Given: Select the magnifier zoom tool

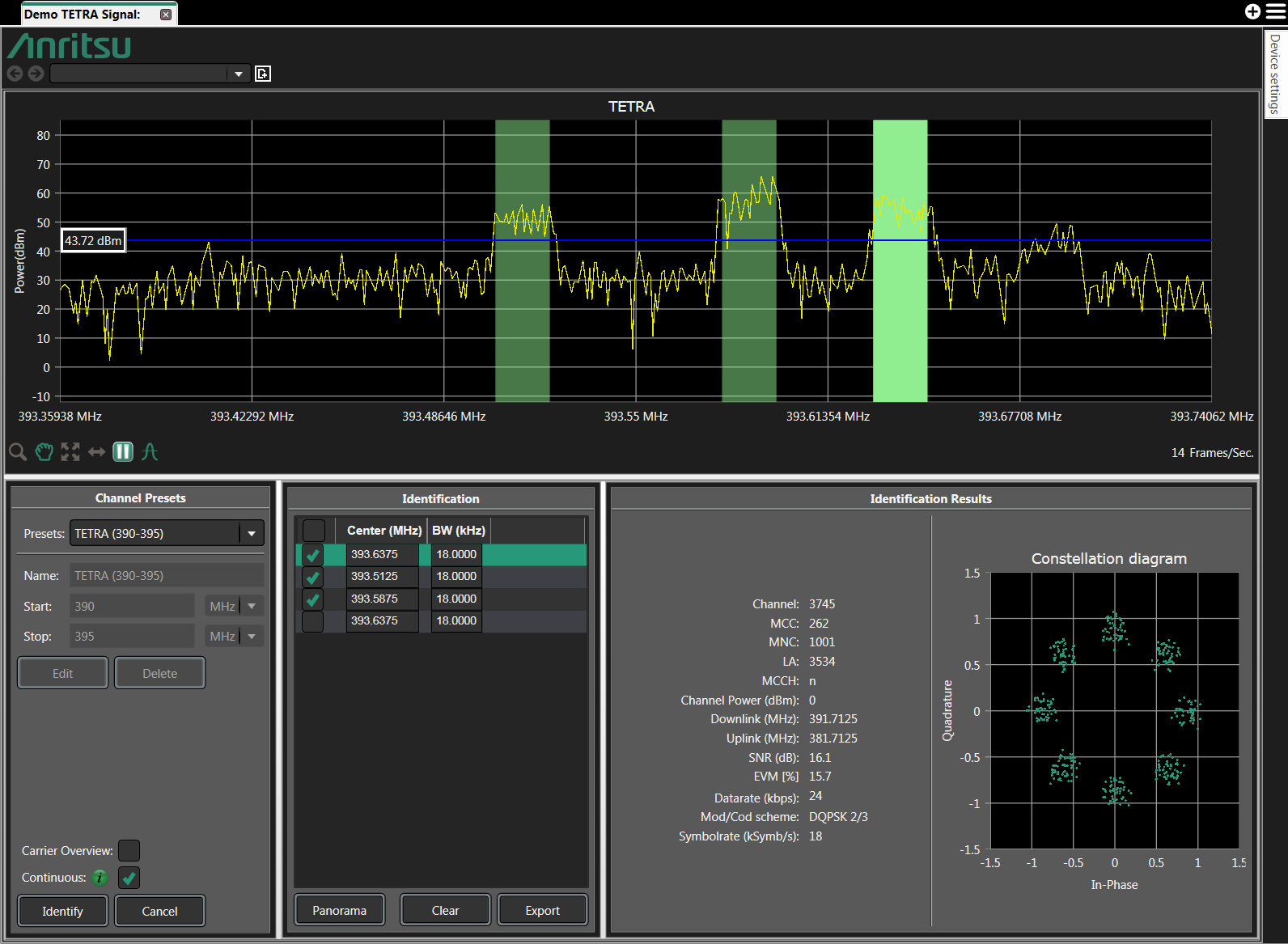Looking at the screenshot, I should click(x=17, y=451).
